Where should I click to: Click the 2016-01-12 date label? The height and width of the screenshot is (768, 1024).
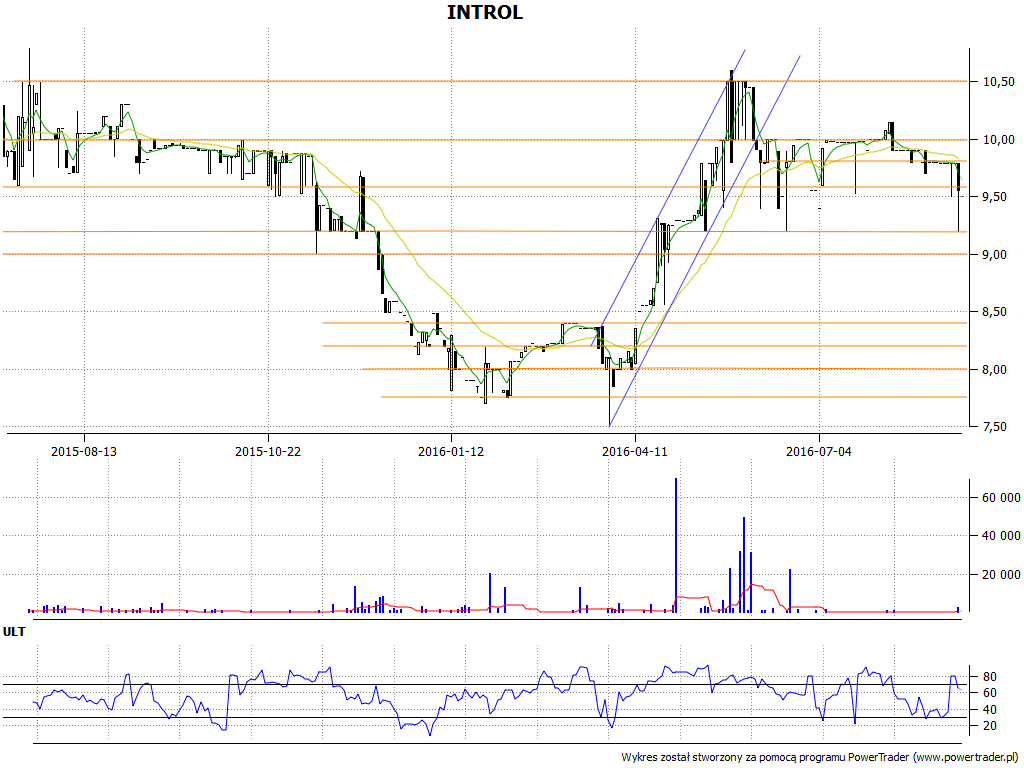(x=451, y=451)
